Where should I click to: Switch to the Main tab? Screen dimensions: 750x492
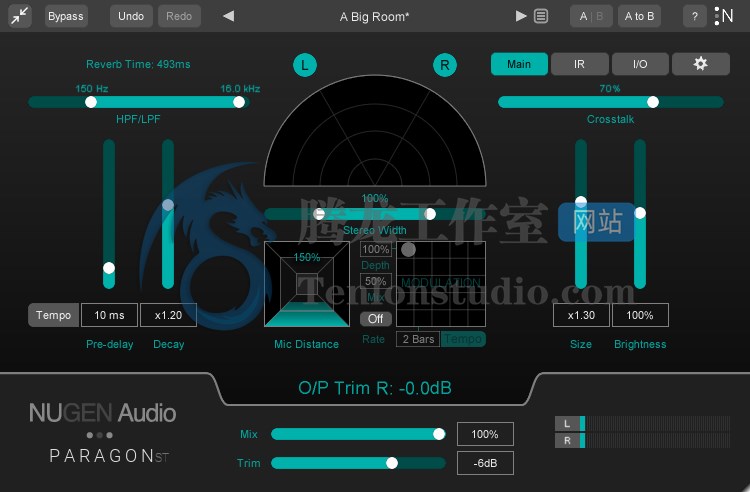(519, 64)
